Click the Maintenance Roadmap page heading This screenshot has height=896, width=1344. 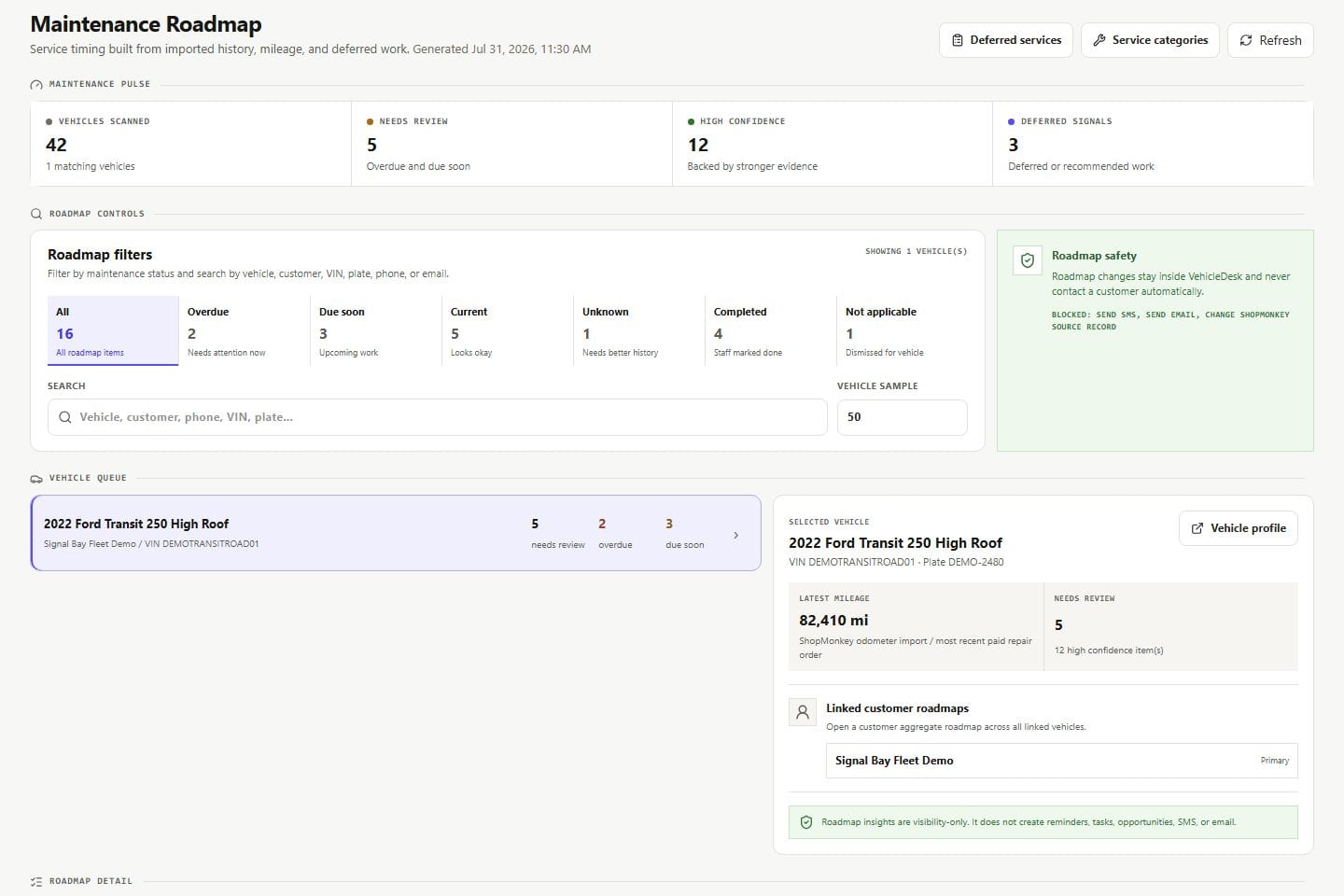click(x=146, y=24)
